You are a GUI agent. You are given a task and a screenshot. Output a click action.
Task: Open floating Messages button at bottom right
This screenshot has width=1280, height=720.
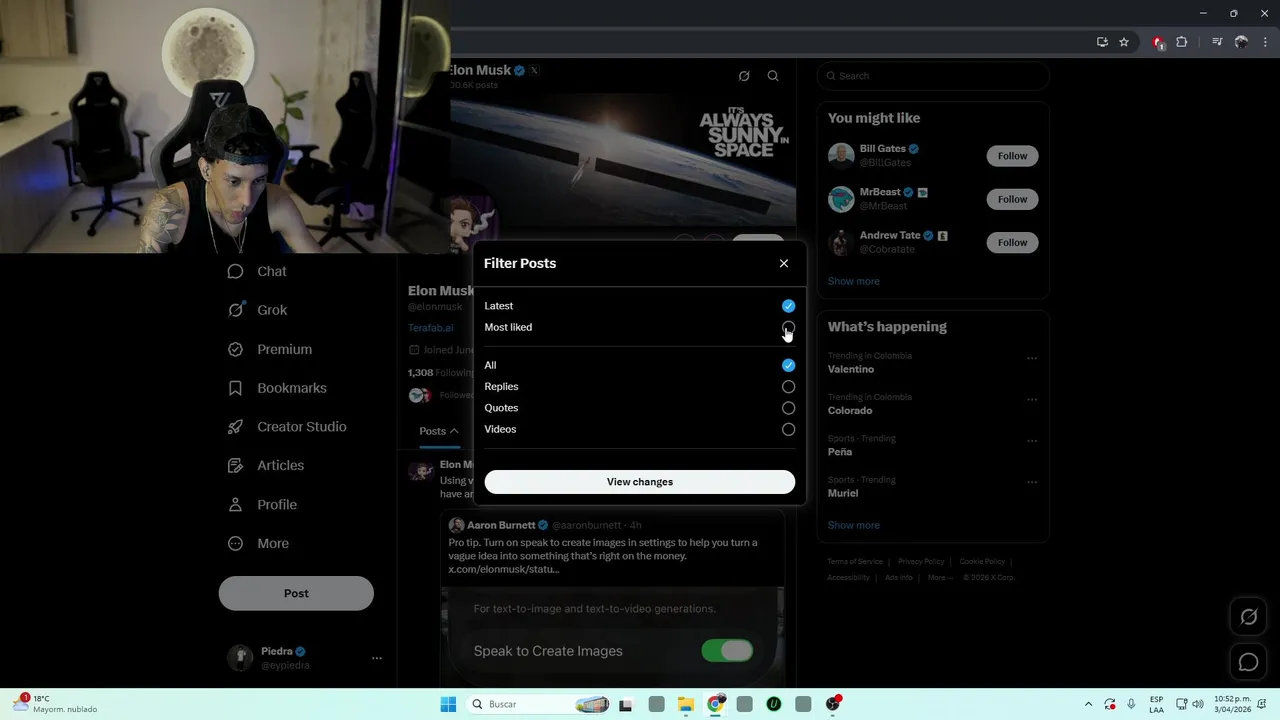1249,662
